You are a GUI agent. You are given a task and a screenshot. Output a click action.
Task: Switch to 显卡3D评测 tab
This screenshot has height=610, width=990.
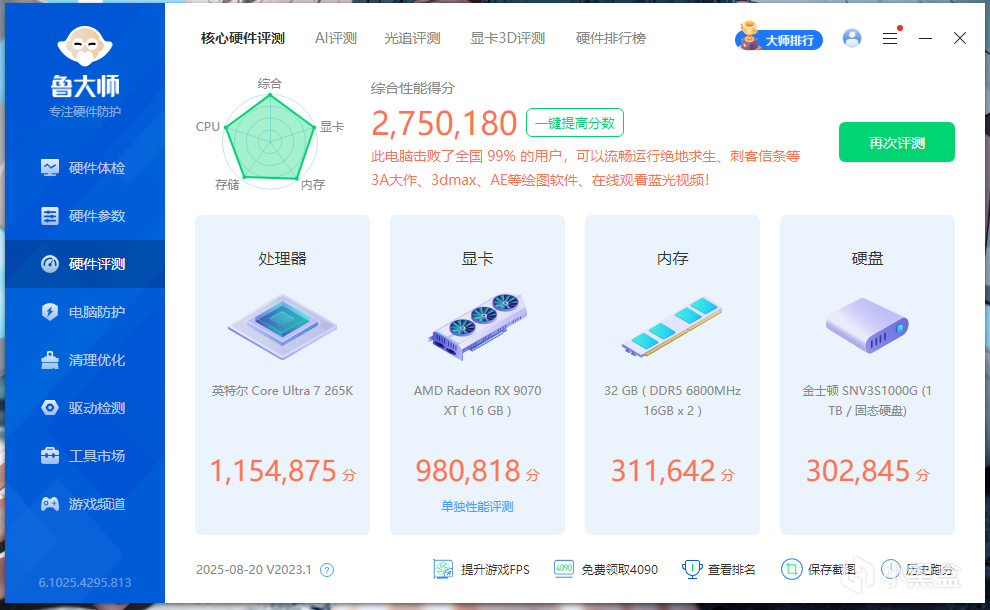tap(508, 39)
